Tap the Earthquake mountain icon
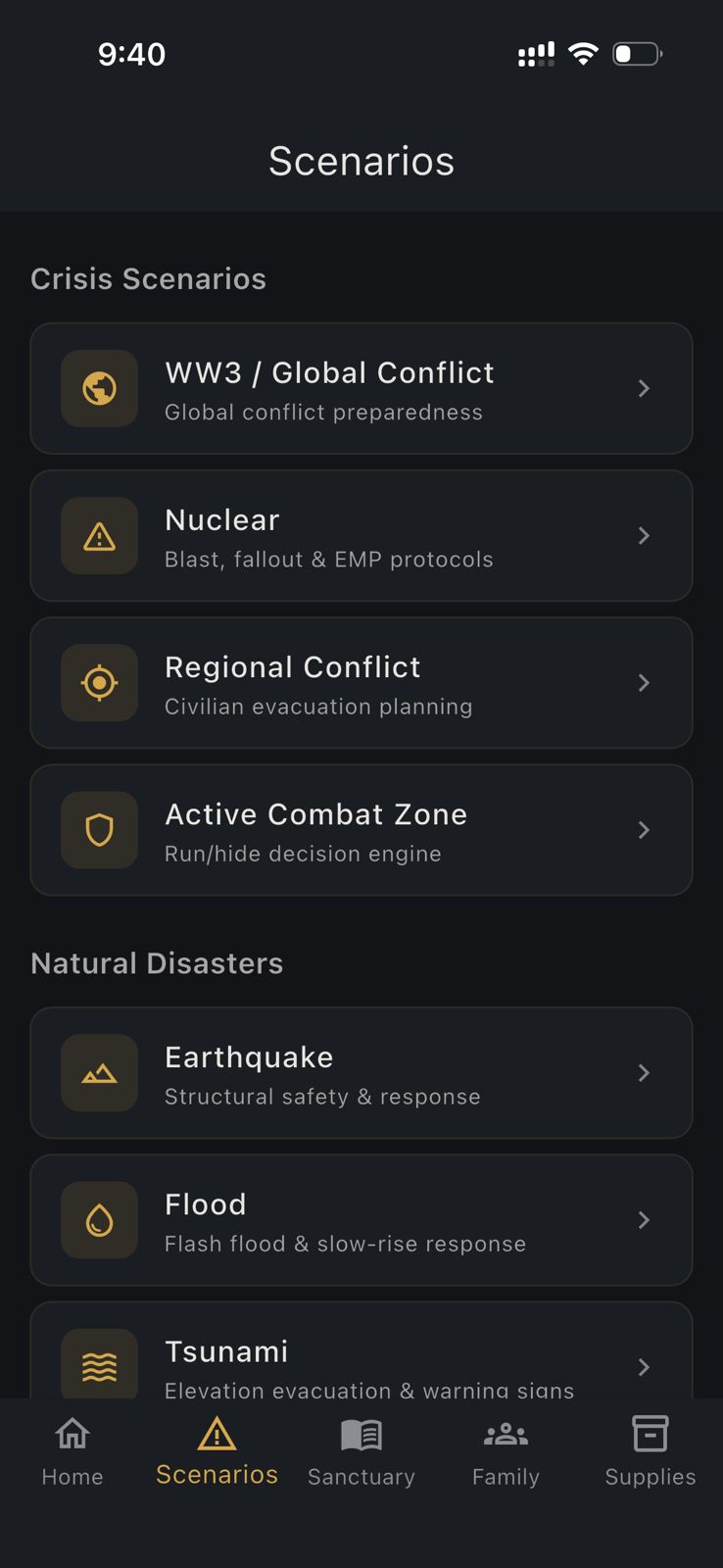The width and height of the screenshot is (723, 1568). point(99,1073)
